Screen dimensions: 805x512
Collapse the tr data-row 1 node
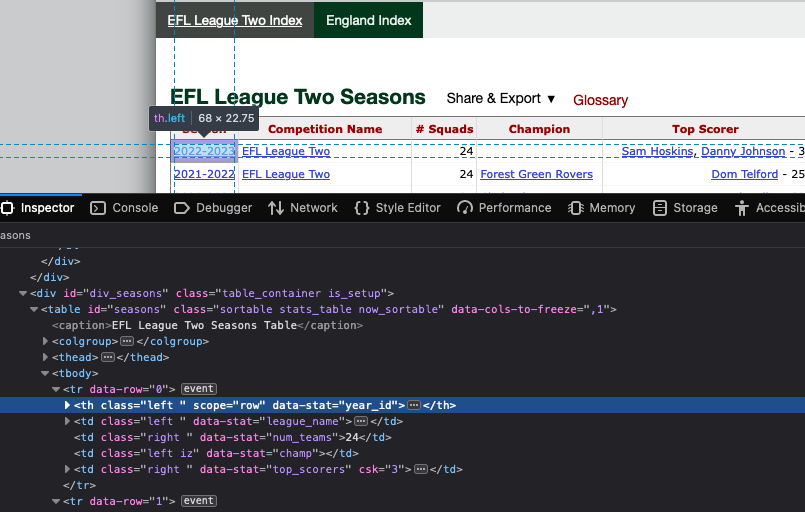(56, 501)
